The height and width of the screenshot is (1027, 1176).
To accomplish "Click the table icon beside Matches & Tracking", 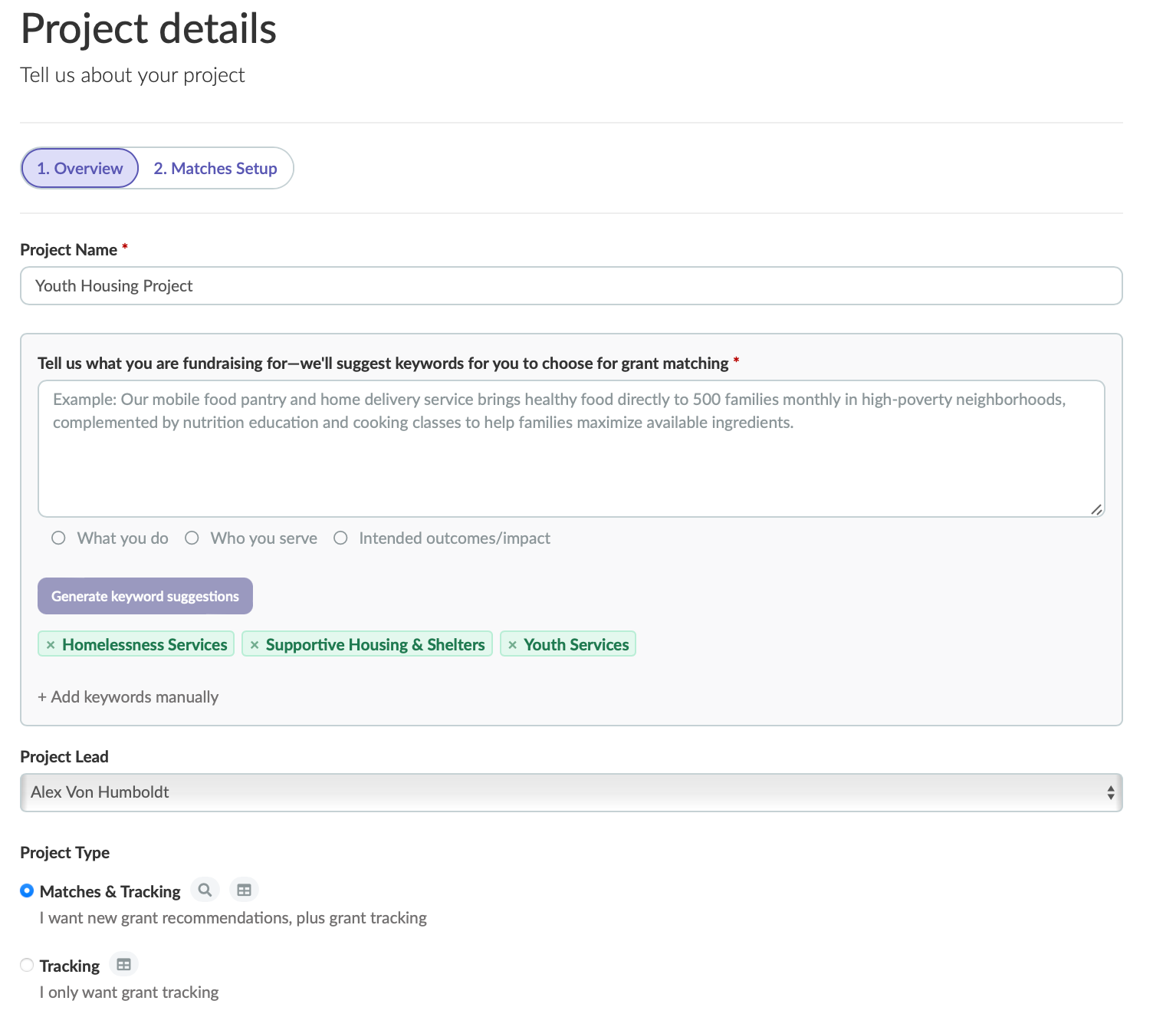I will tap(244, 890).
